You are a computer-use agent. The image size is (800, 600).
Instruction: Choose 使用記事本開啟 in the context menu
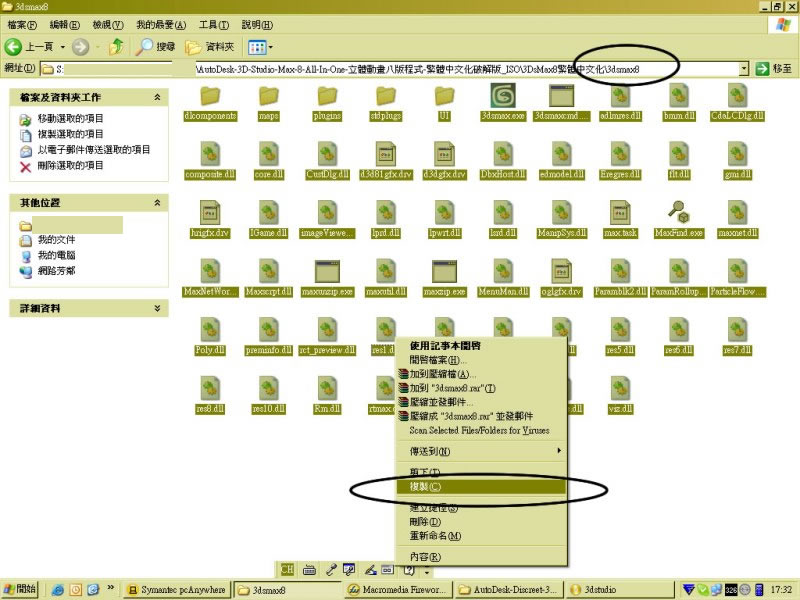coord(482,345)
